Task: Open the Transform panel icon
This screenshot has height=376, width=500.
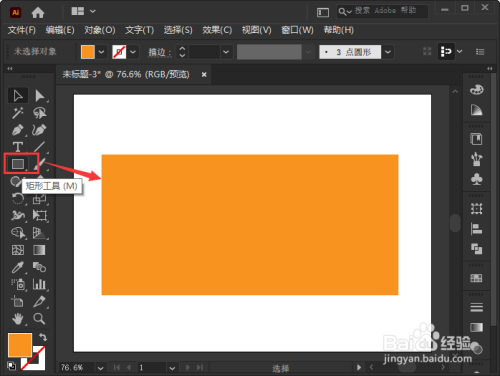Action: (x=476, y=209)
